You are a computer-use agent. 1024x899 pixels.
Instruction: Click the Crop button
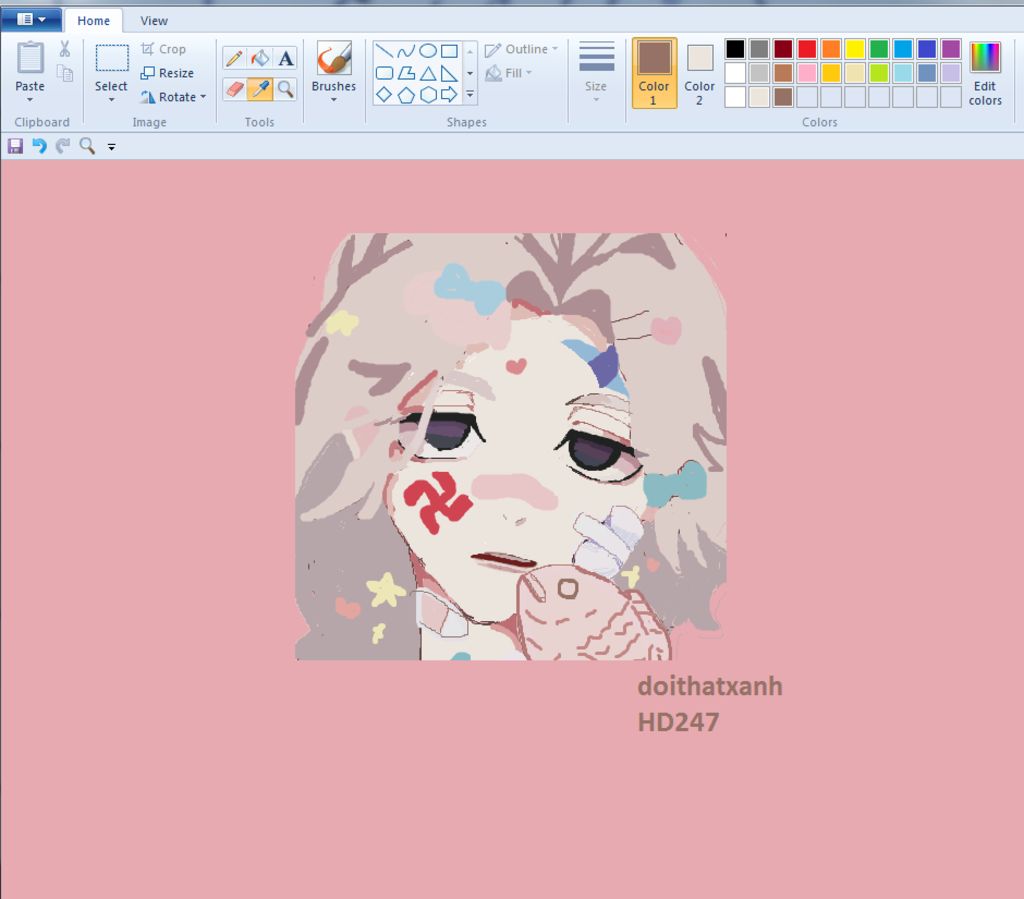tap(164, 49)
